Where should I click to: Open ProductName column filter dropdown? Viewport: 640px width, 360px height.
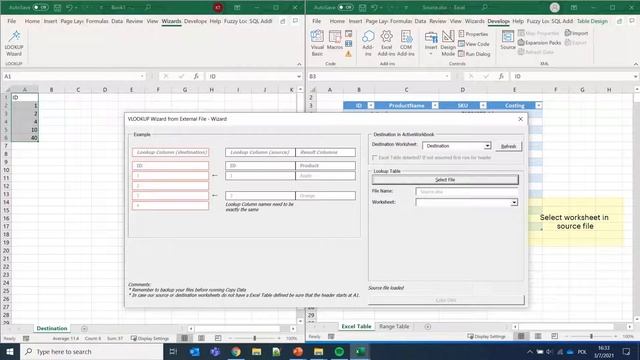click(x=435, y=106)
